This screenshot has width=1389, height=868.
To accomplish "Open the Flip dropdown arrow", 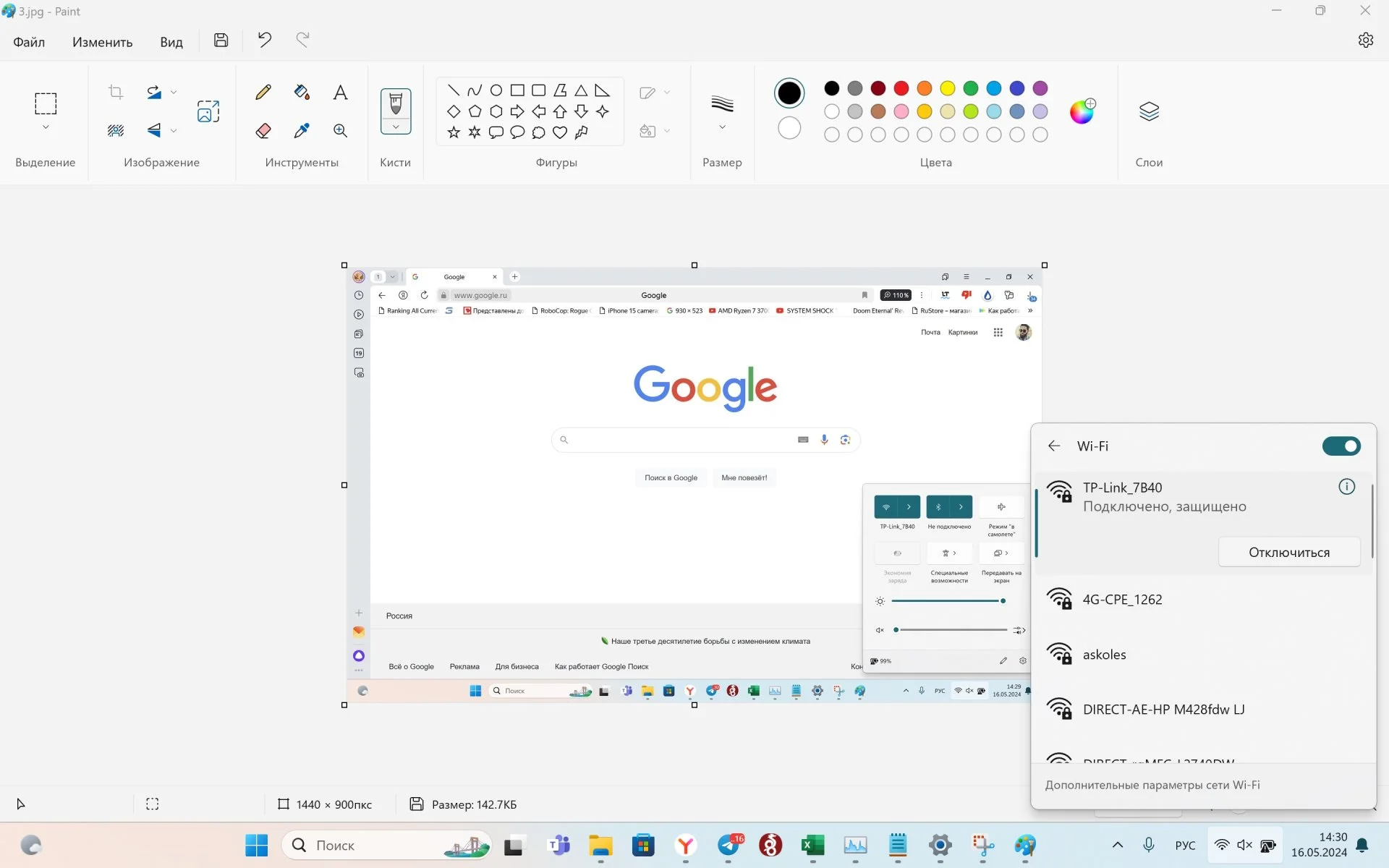I will pos(174,131).
